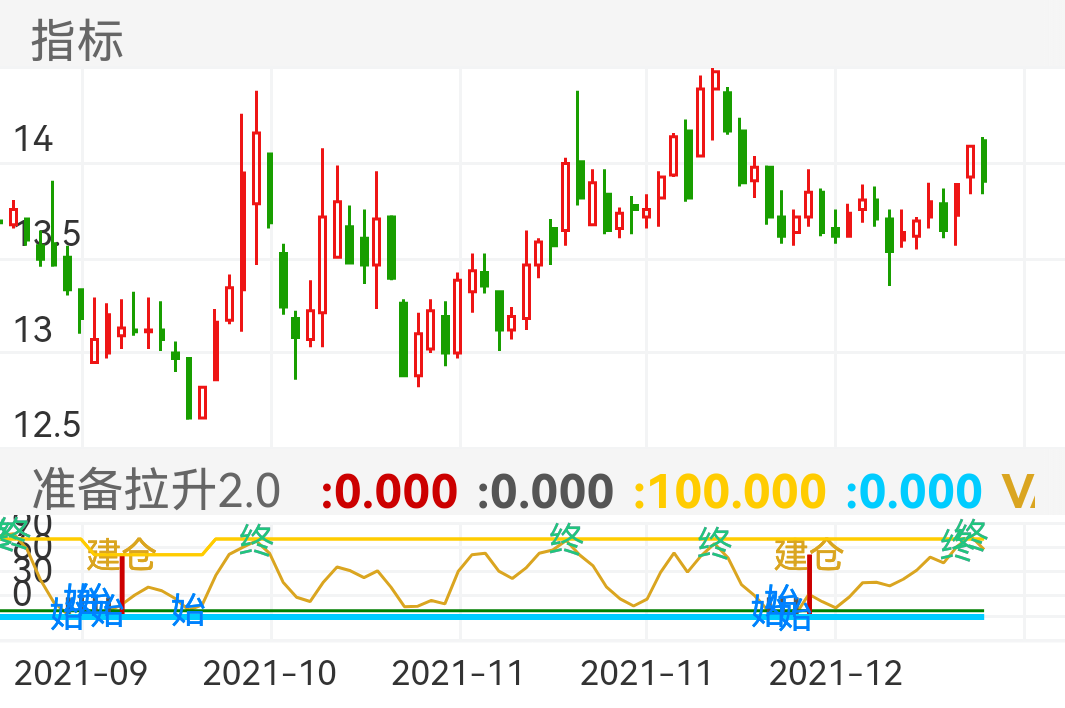Select the green 终 marker near 2021-10
Viewport: 1065px width, 708px height.
click(256, 541)
